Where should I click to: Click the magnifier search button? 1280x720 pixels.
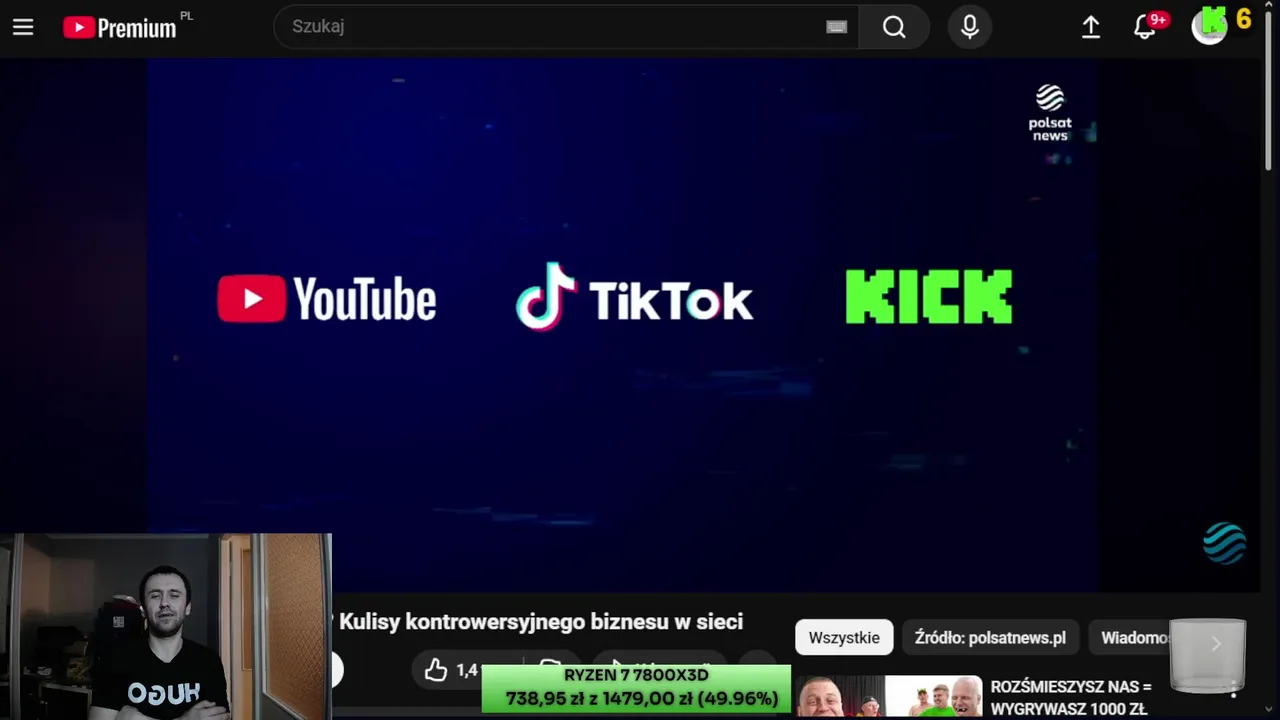pos(894,27)
